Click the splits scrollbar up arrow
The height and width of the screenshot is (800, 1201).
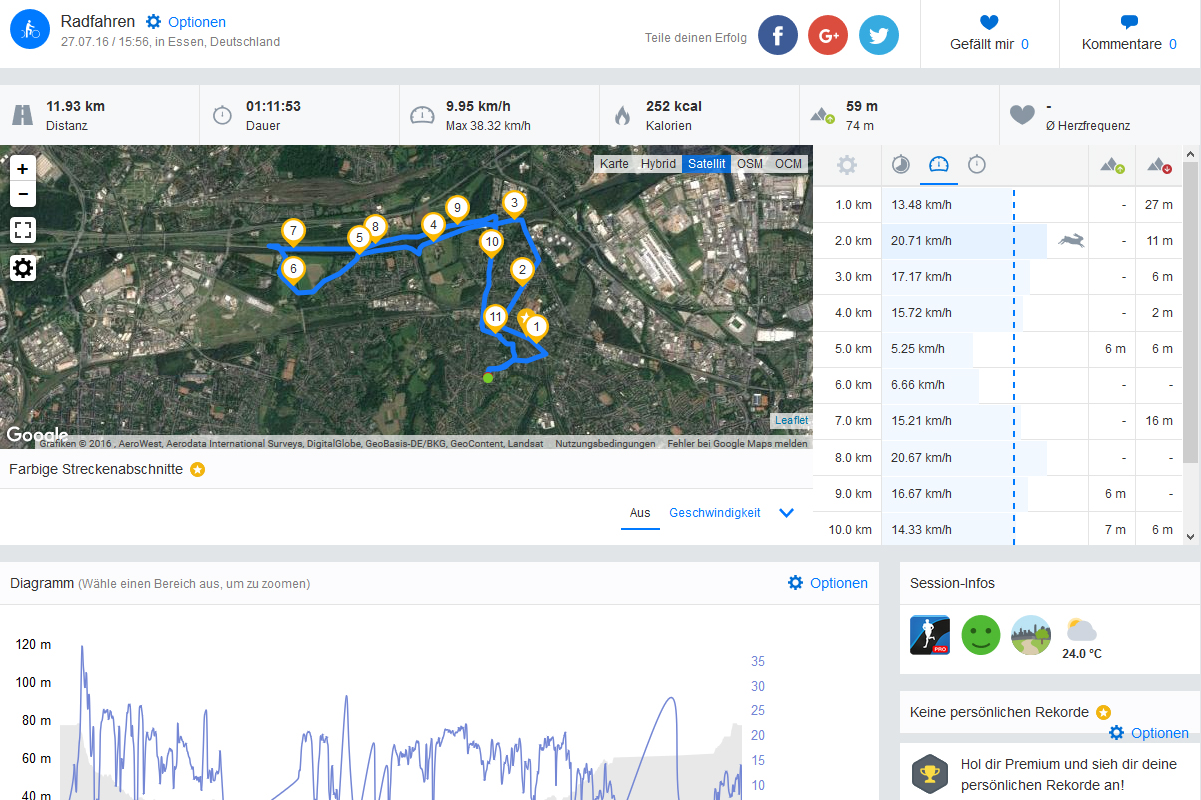[1190, 154]
